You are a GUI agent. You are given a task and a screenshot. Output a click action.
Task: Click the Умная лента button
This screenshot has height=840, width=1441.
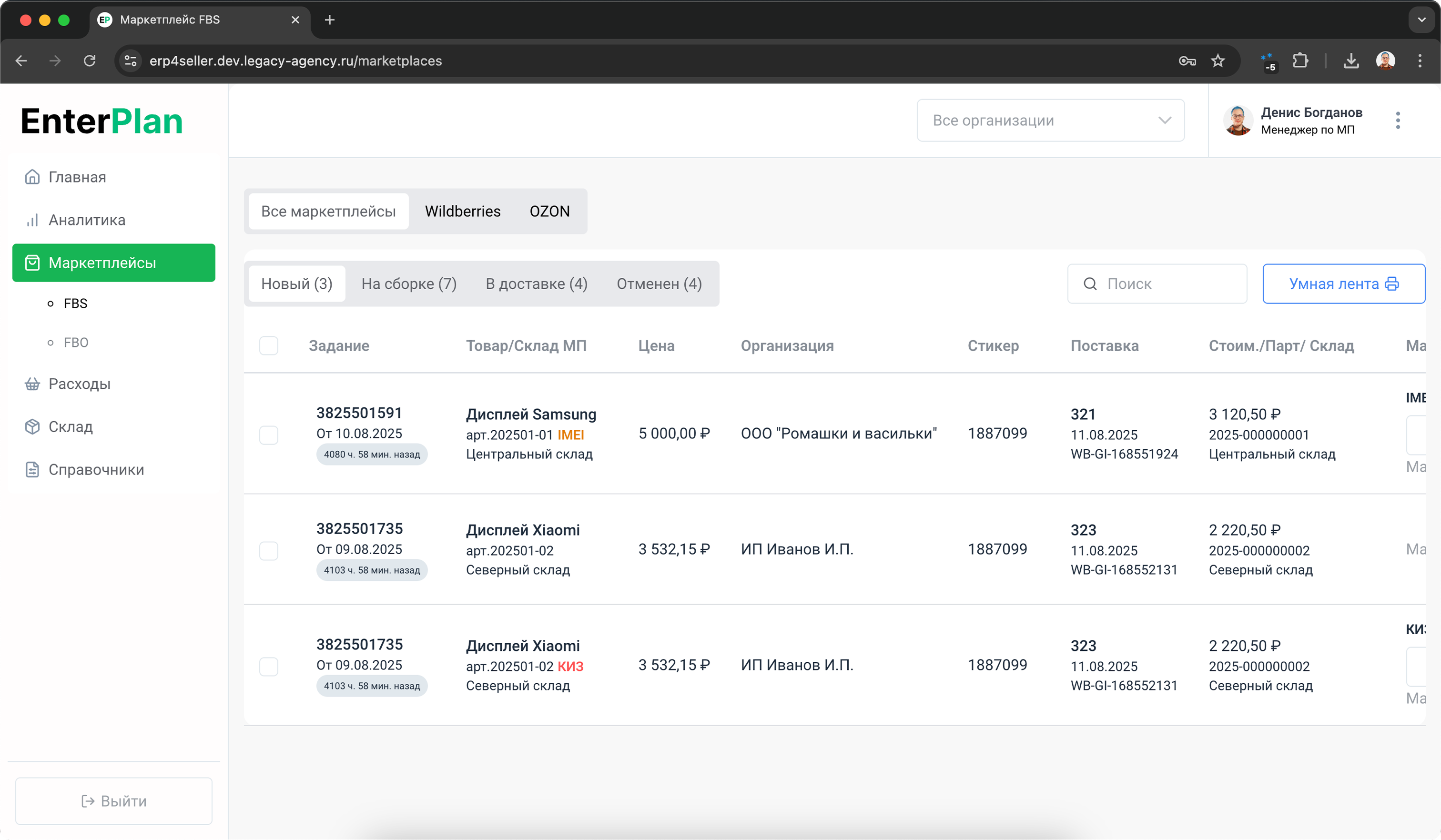[x=1343, y=283]
